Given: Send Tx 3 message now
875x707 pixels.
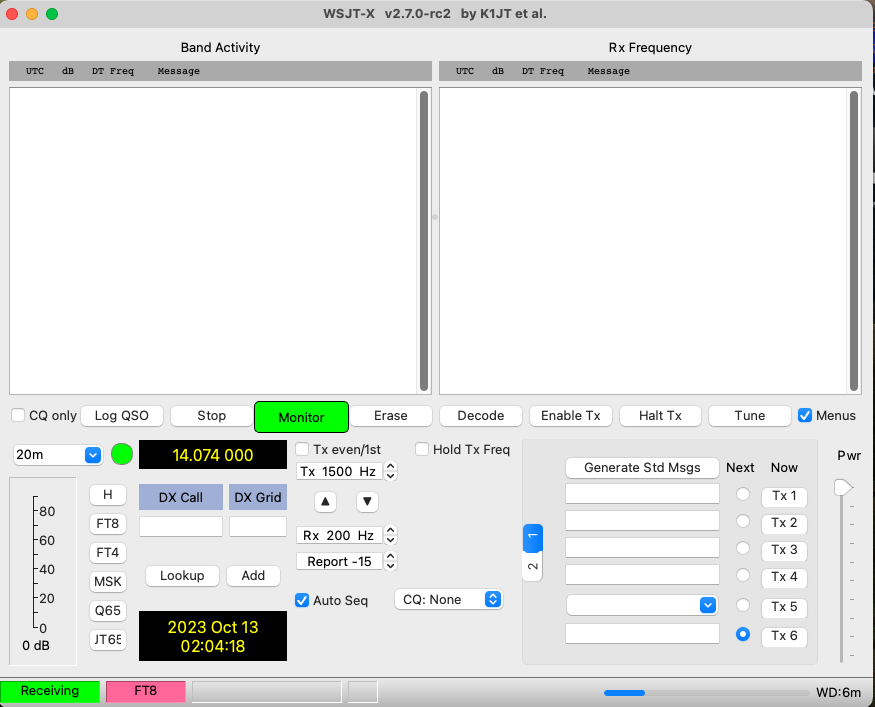Looking at the screenshot, I should point(784,550).
